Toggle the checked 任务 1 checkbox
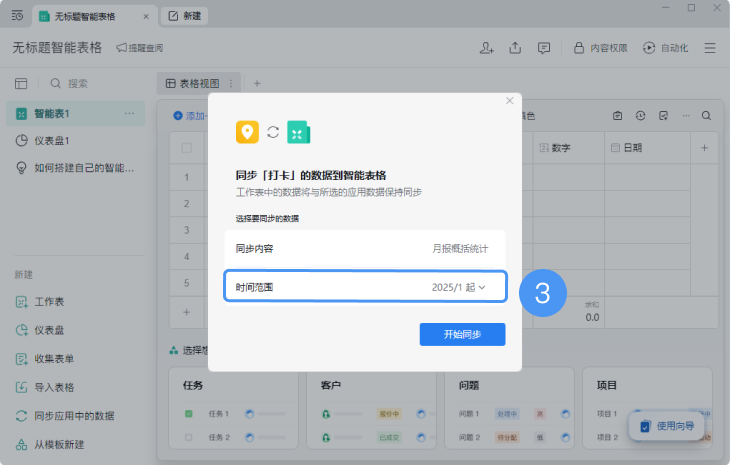This screenshot has width=730, height=465. click(x=189, y=413)
